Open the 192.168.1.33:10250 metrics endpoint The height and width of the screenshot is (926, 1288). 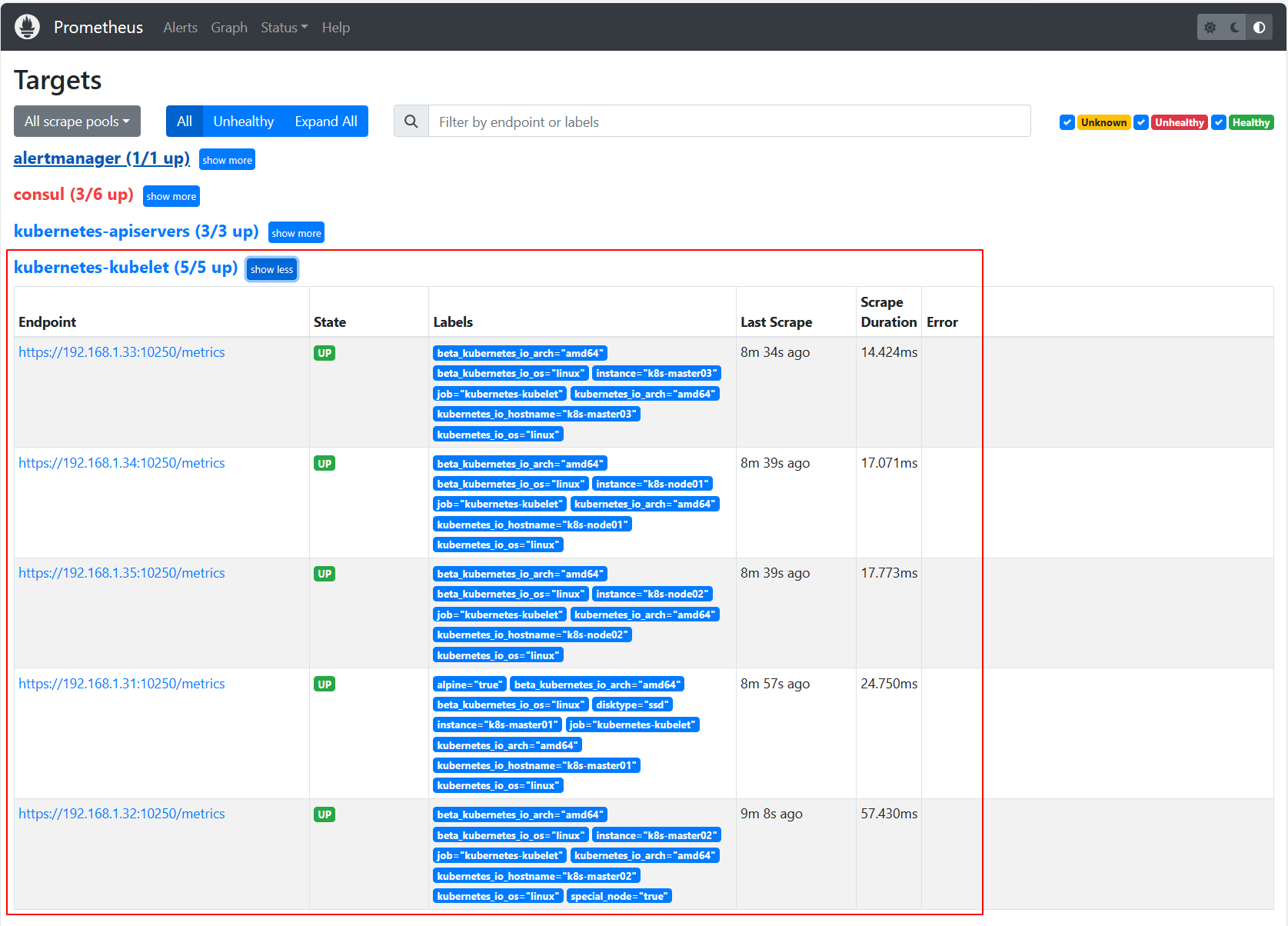121,352
